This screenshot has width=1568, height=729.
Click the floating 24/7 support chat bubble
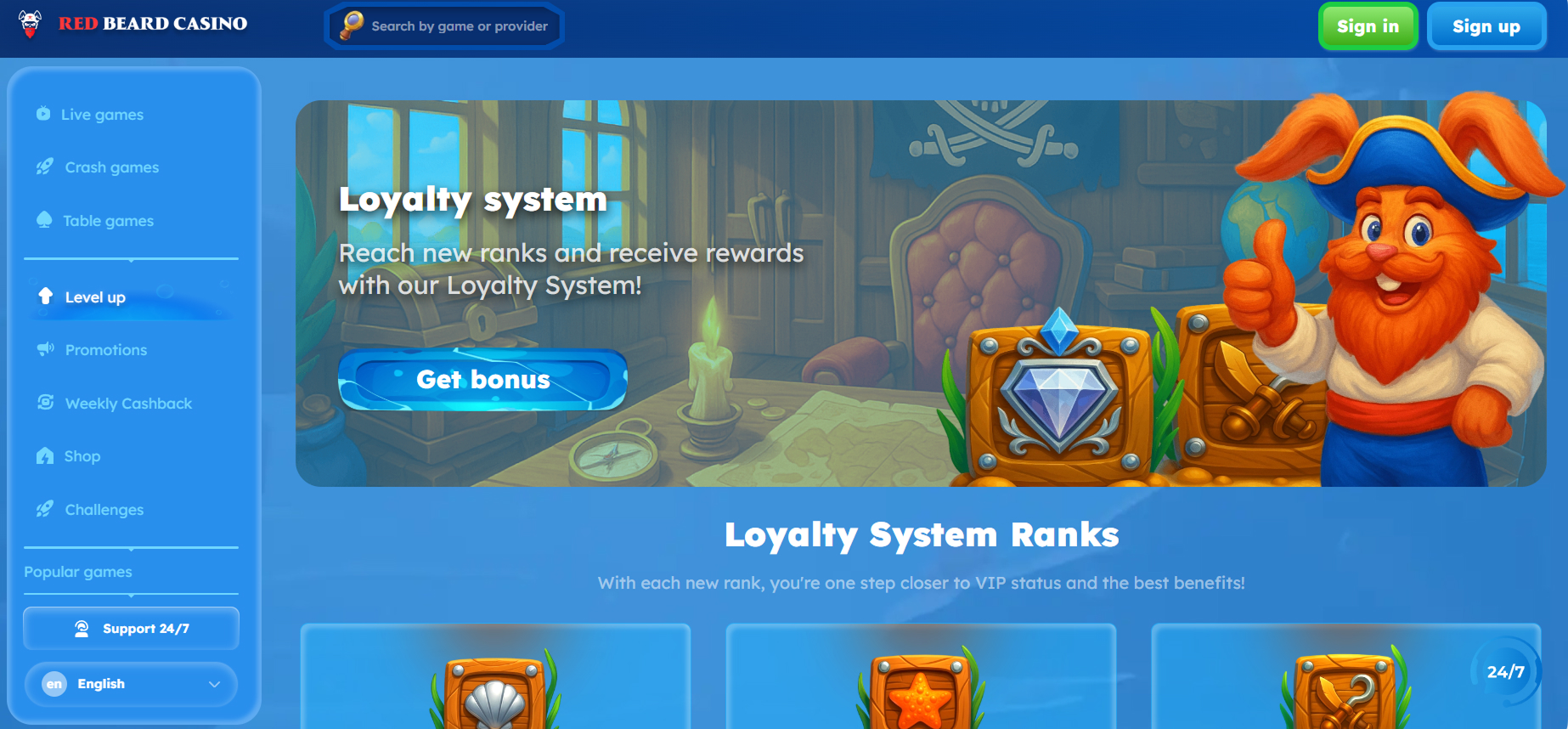(x=1505, y=671)
